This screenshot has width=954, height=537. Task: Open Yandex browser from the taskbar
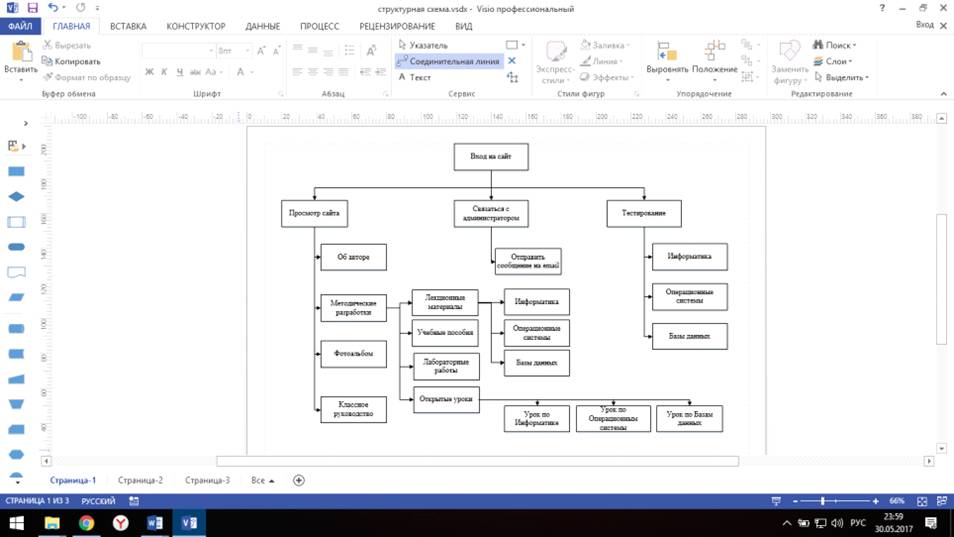tap(120, 523)
